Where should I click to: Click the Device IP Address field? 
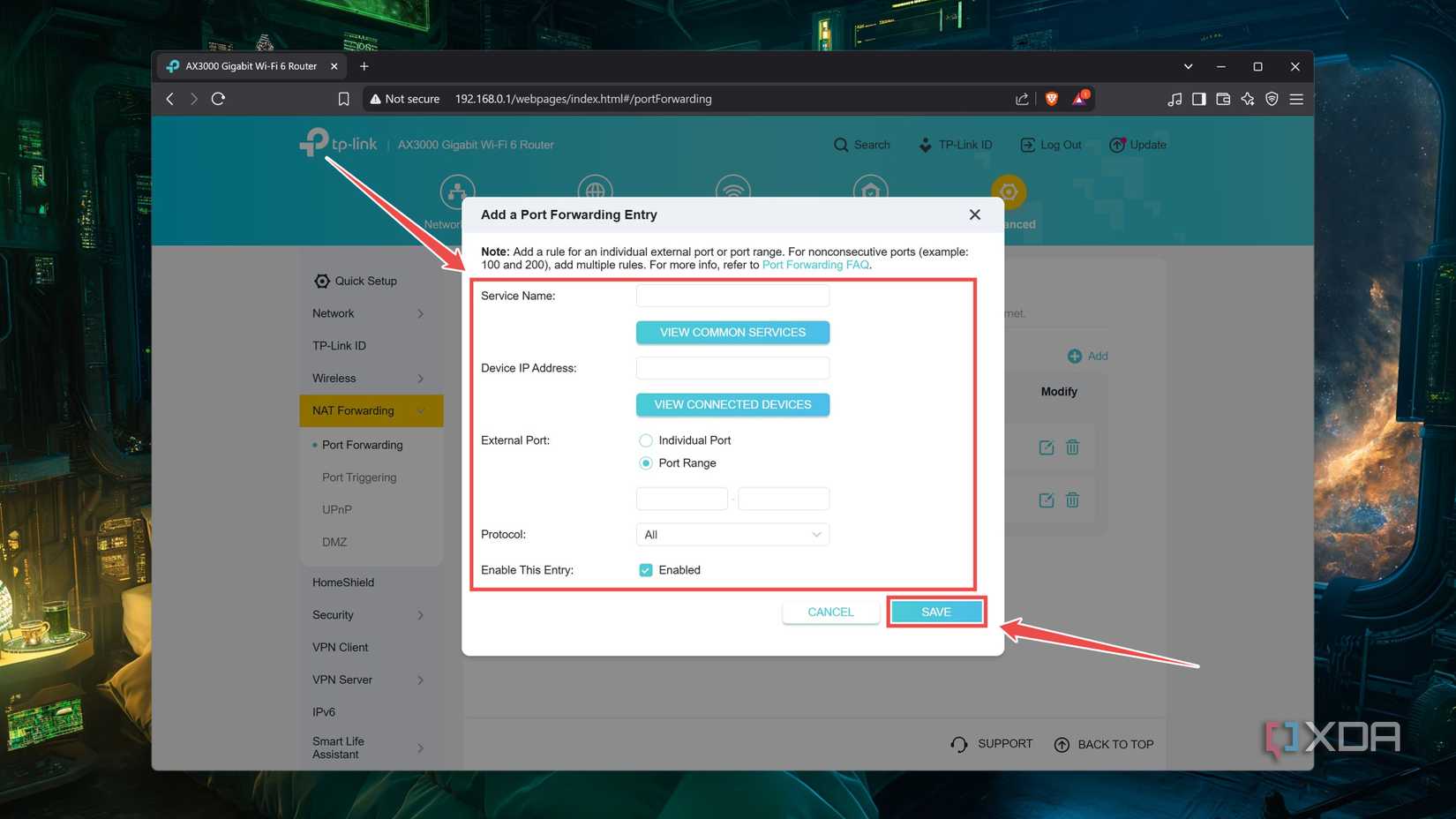732,368
